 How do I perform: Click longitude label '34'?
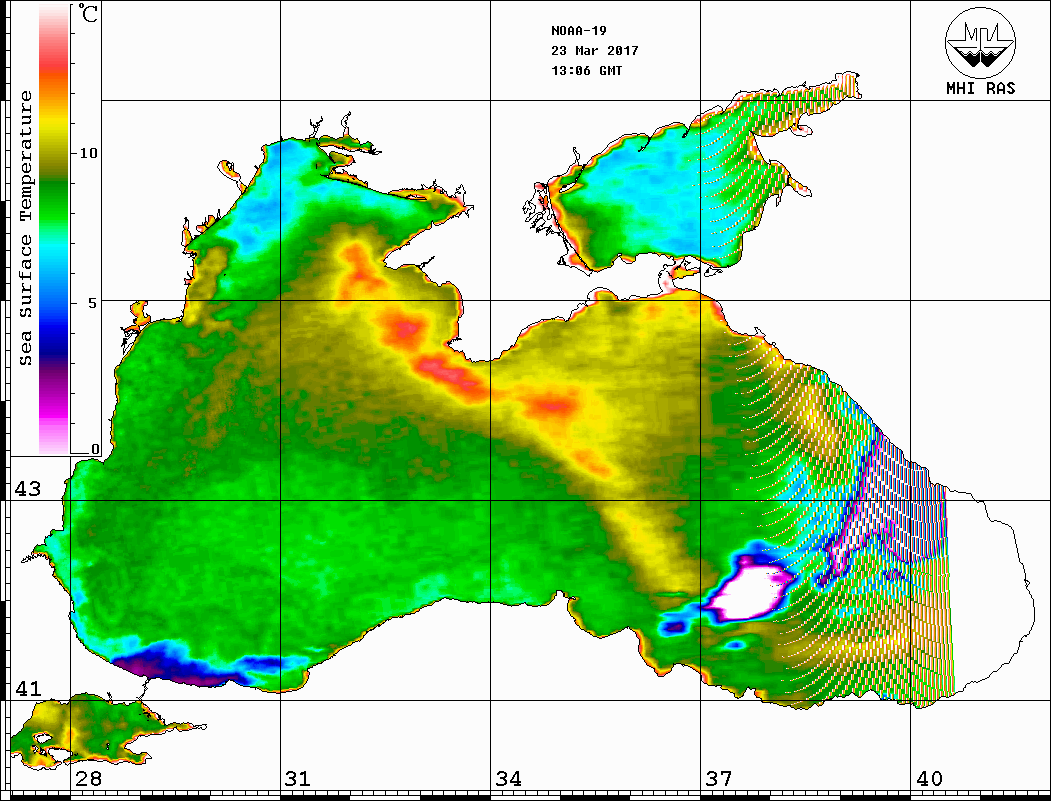(x=508, y=778)
